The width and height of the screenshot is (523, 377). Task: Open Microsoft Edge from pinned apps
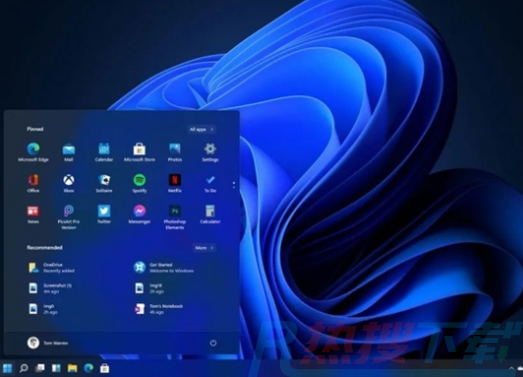(x=33, y=152)
